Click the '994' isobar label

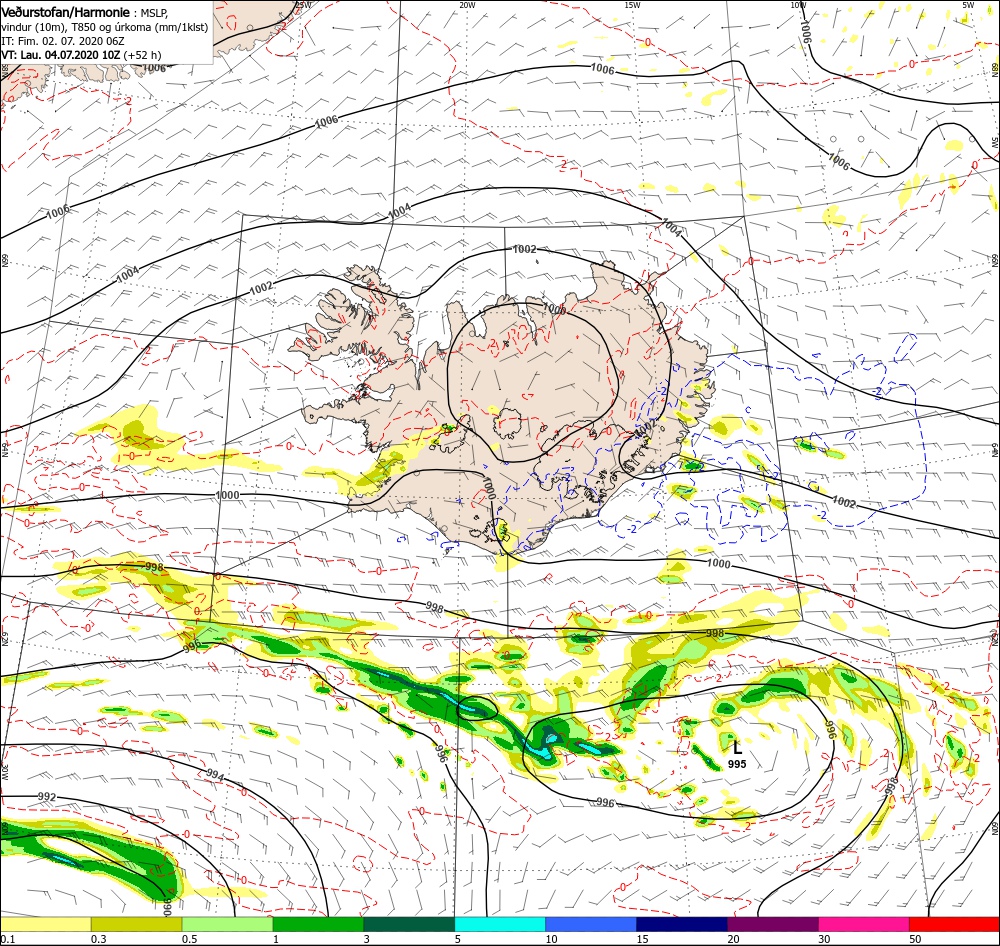[x=216, y=775]
